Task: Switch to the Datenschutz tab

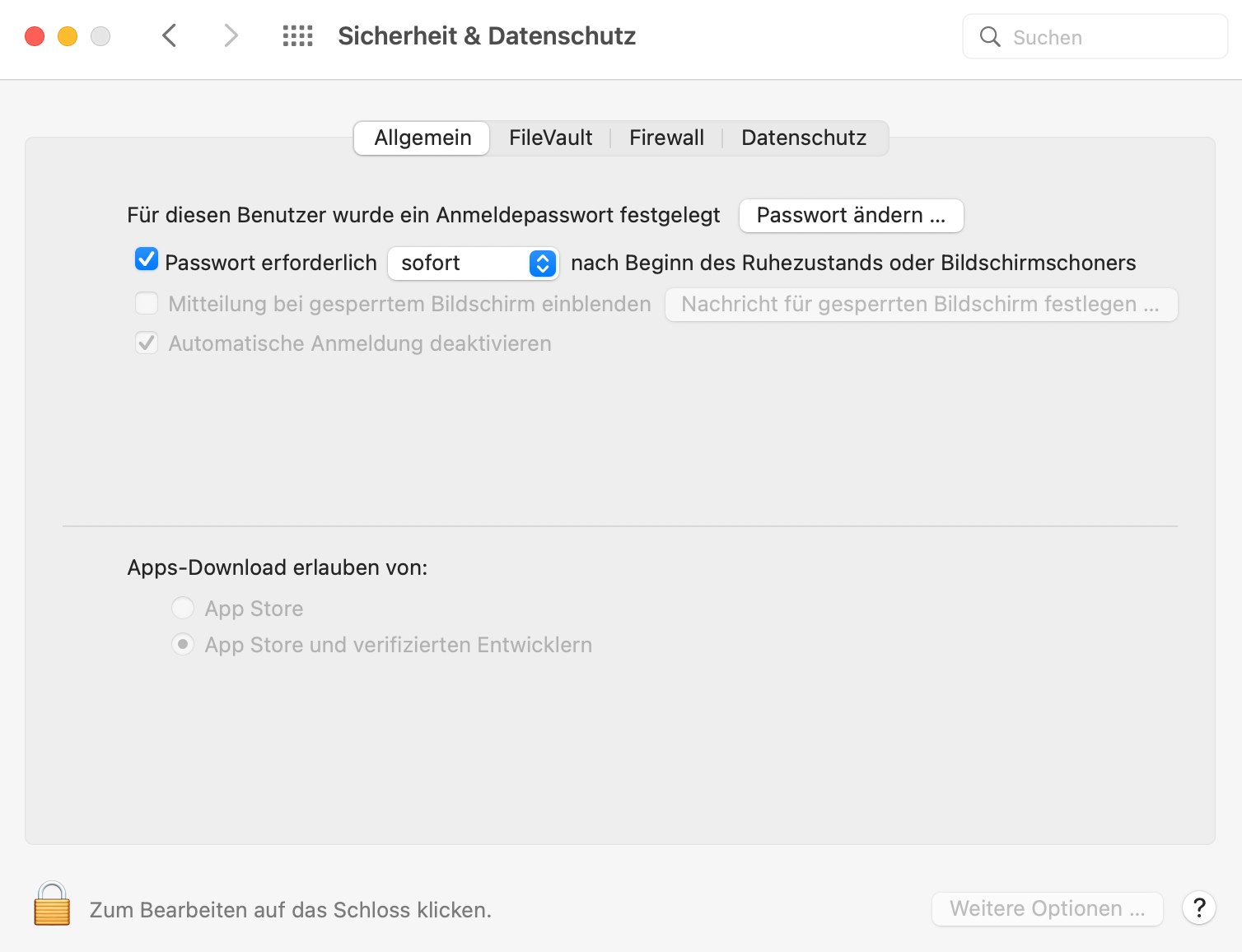Action: tap(804, 138)
